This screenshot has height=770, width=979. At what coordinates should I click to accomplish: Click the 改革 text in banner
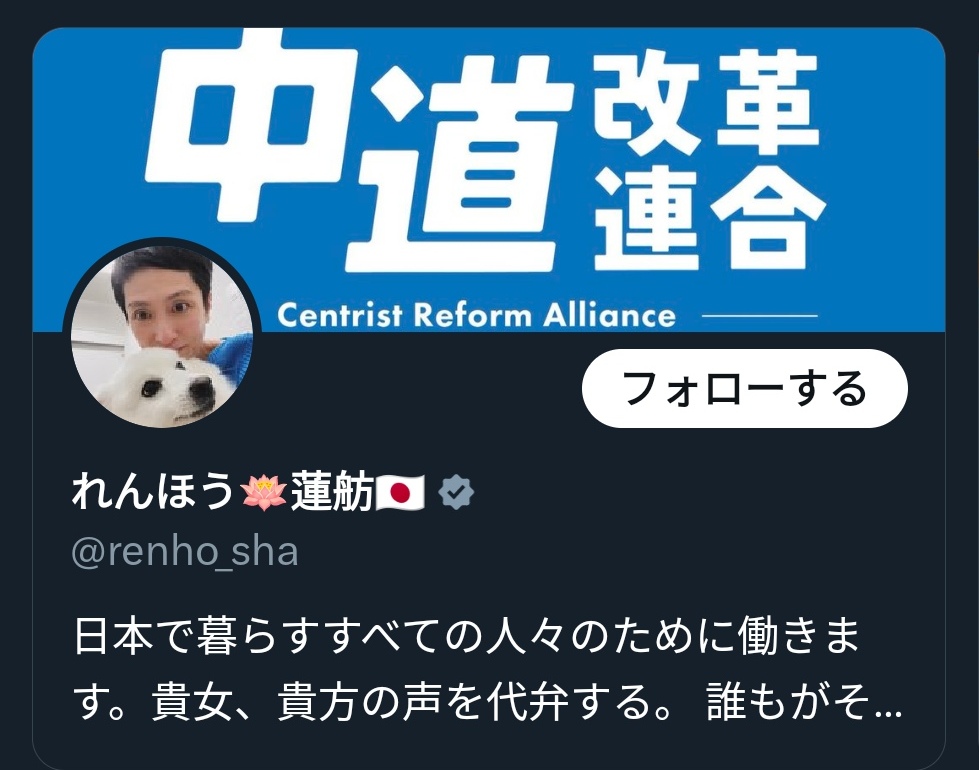pyautogui.click(x=706, y=104)
